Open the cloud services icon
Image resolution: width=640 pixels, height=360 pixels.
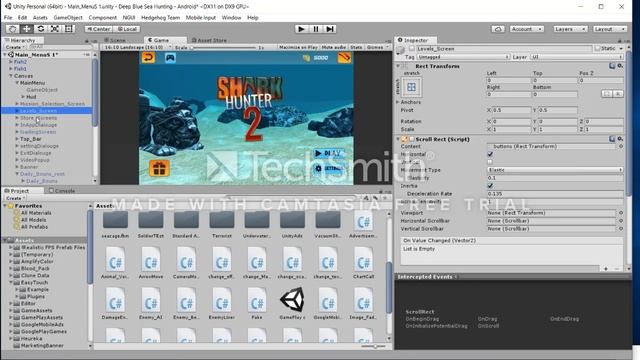[x=498, y=29]
